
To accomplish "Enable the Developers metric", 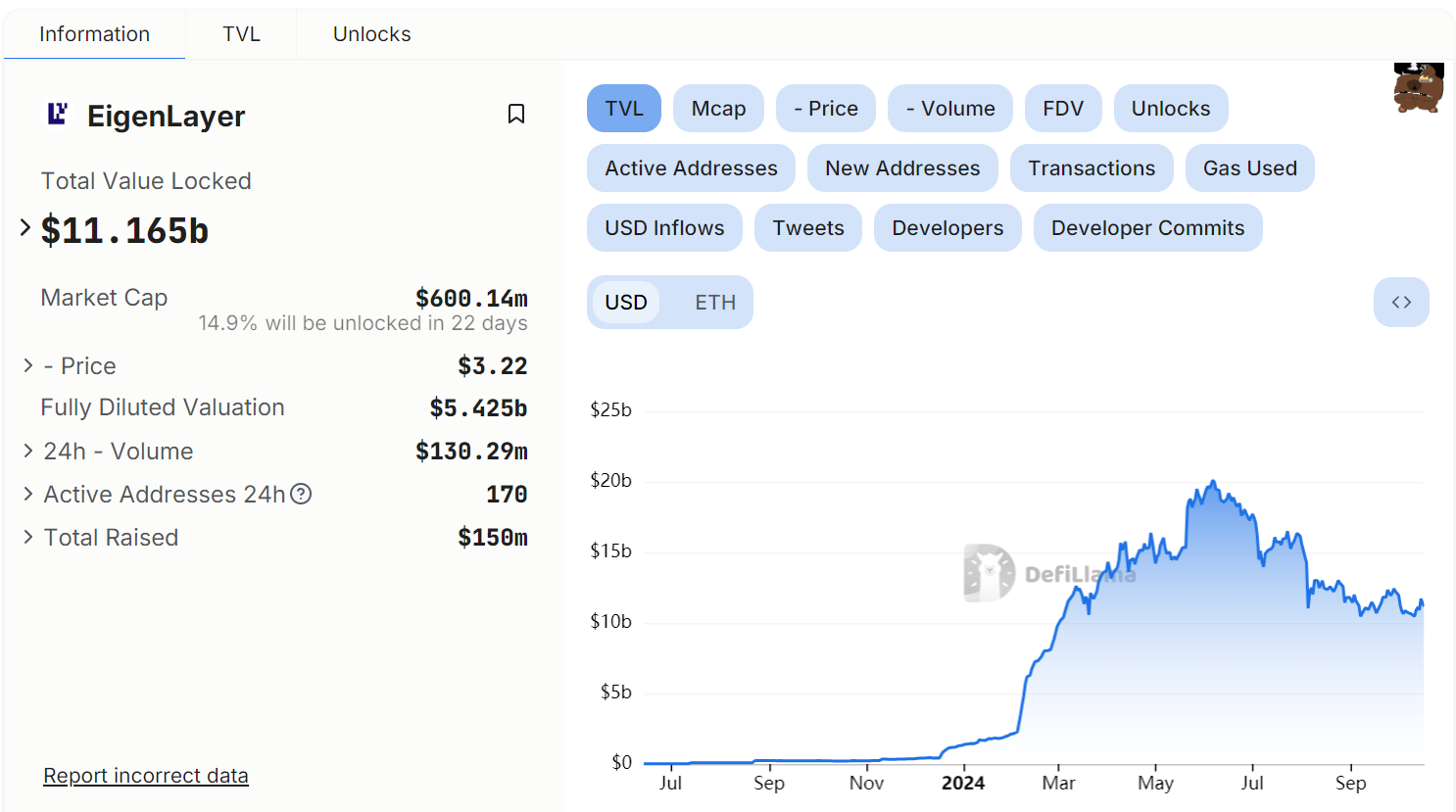I will click(947, 227).
